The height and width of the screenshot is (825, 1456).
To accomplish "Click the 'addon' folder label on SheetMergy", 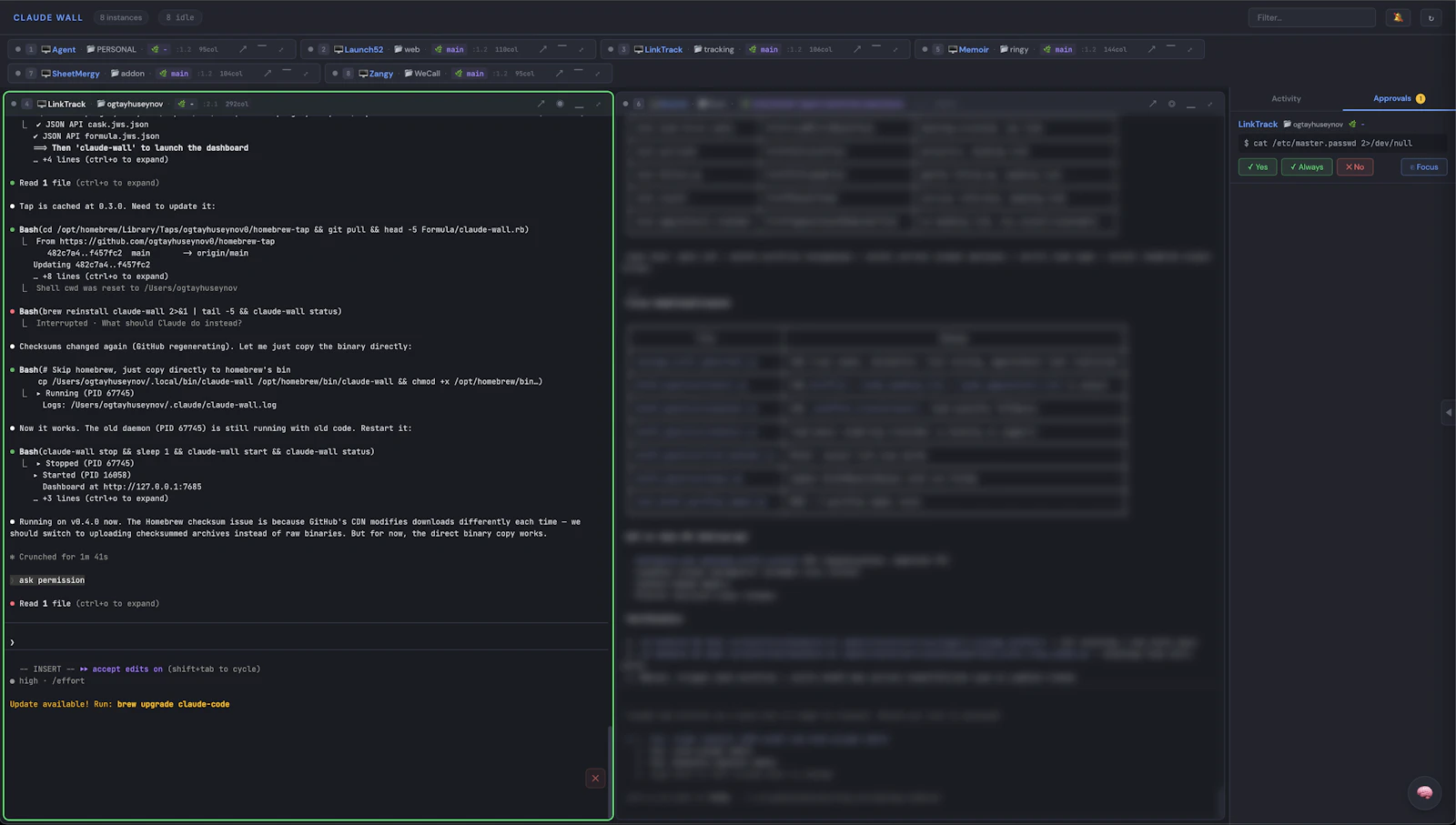I will tap(127, 74).
